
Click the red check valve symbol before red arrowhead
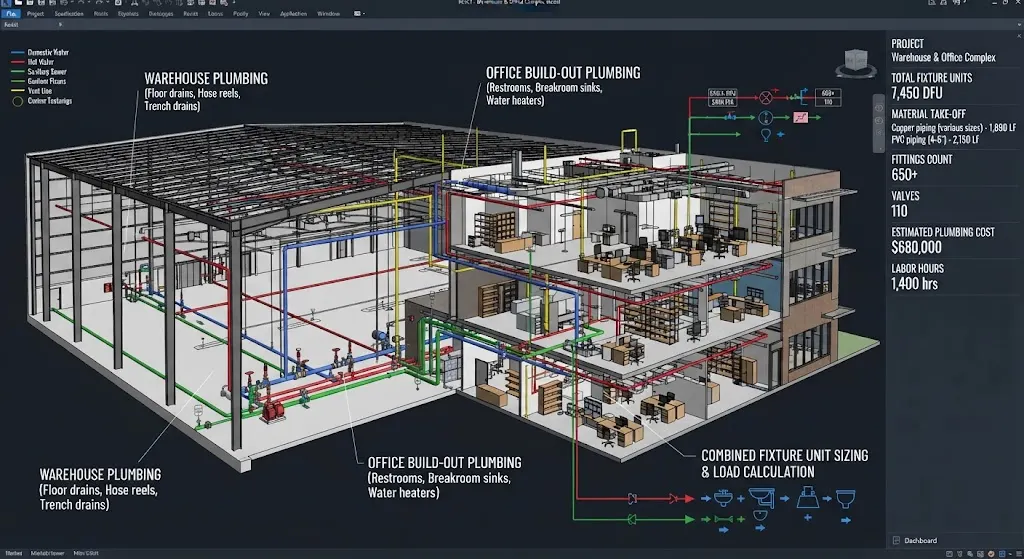673,499
